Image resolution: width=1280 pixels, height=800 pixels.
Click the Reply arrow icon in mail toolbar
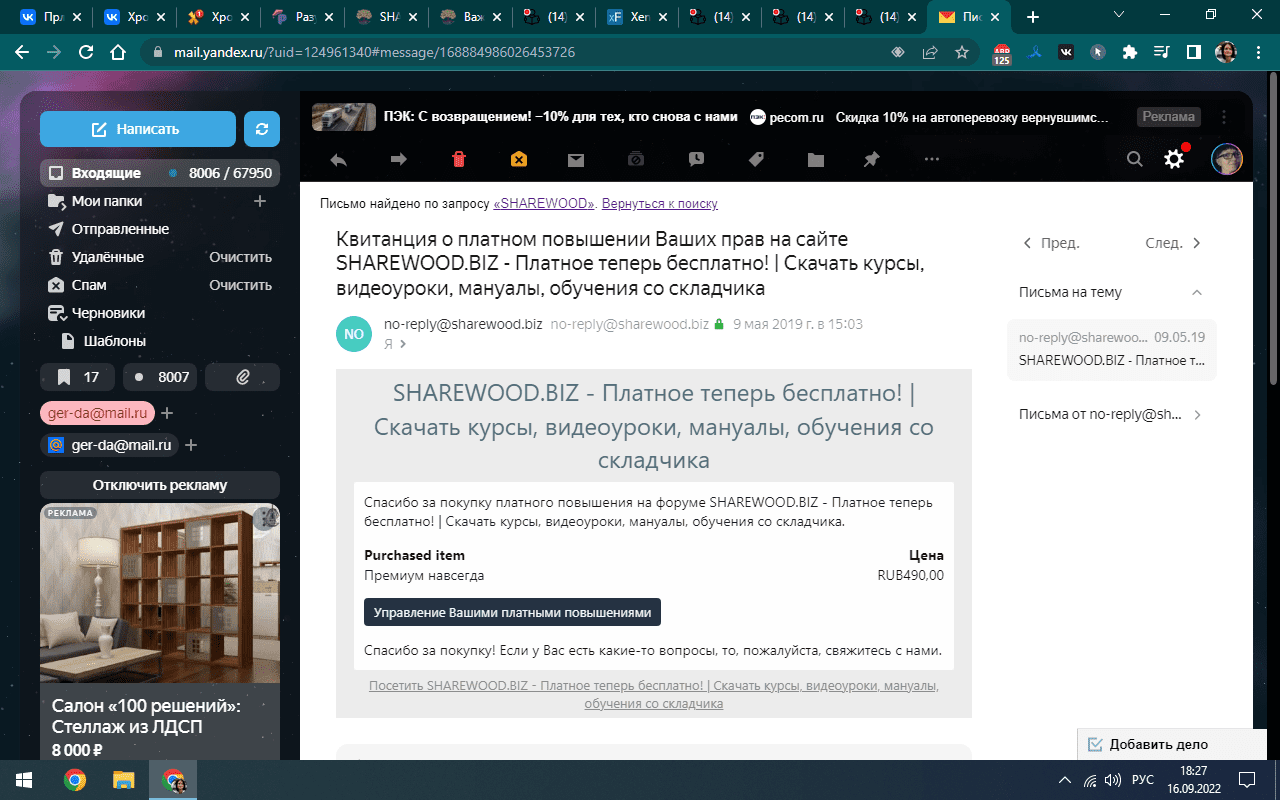click(338, 159)
